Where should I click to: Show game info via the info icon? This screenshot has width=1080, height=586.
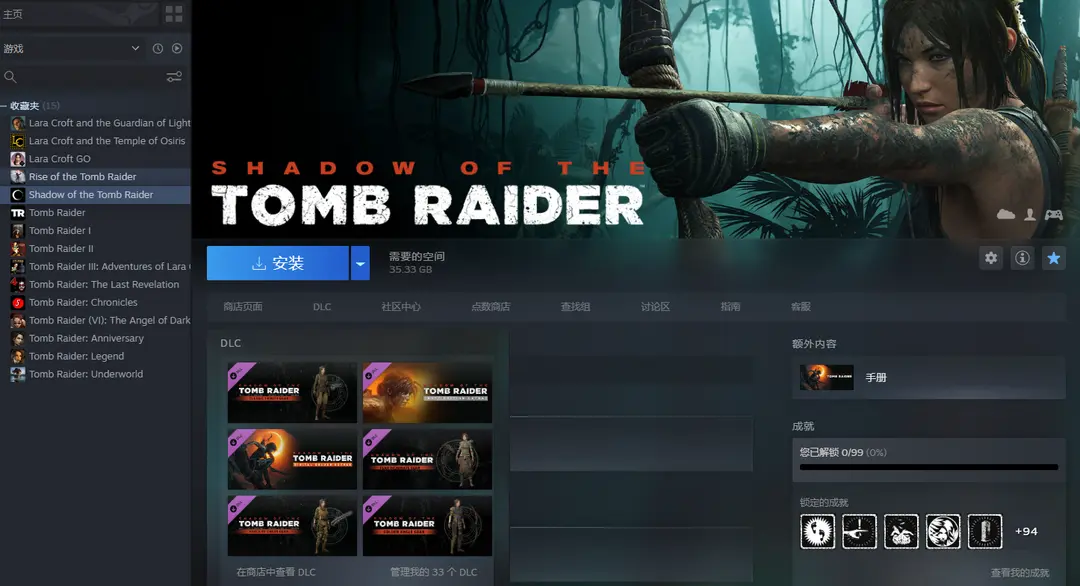pyautogui.click(x=1022, y=258)
